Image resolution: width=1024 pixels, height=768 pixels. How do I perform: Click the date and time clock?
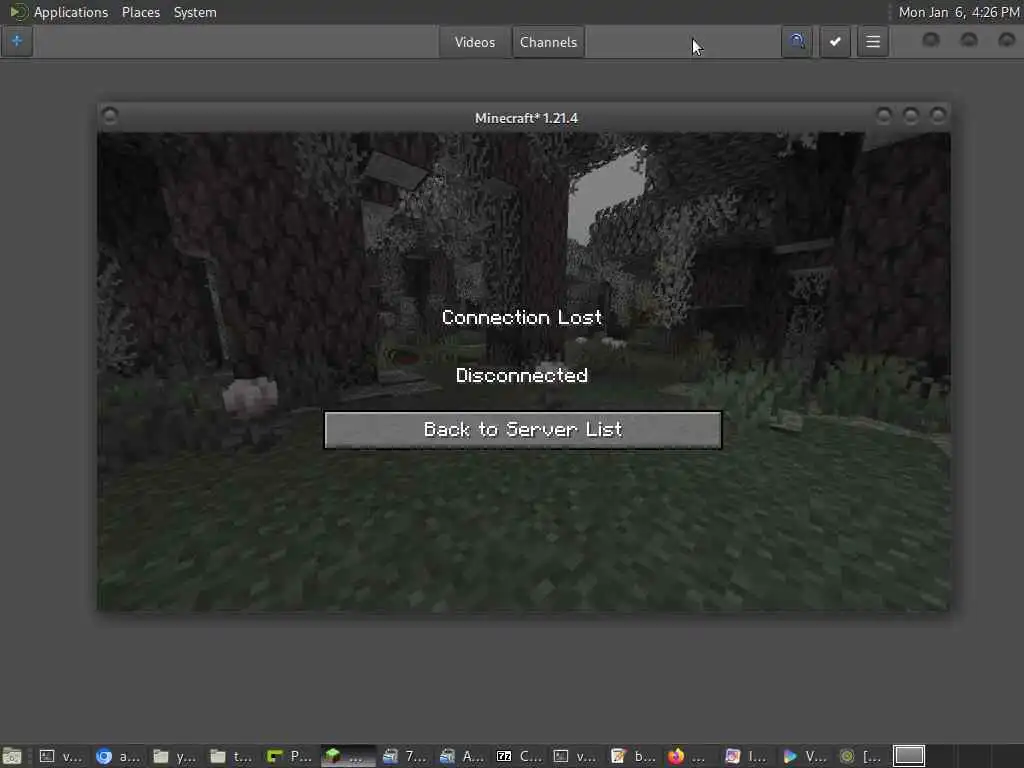tap(959, 12)
